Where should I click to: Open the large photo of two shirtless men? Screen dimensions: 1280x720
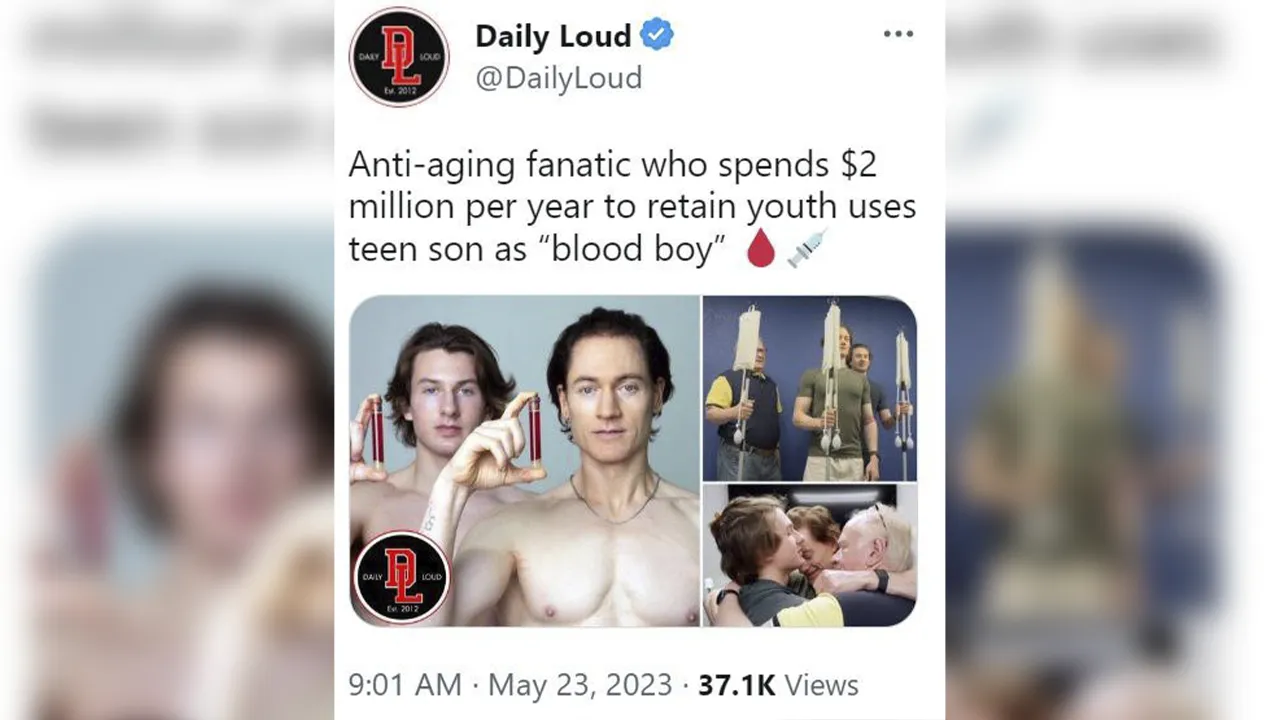coord(524,461)
